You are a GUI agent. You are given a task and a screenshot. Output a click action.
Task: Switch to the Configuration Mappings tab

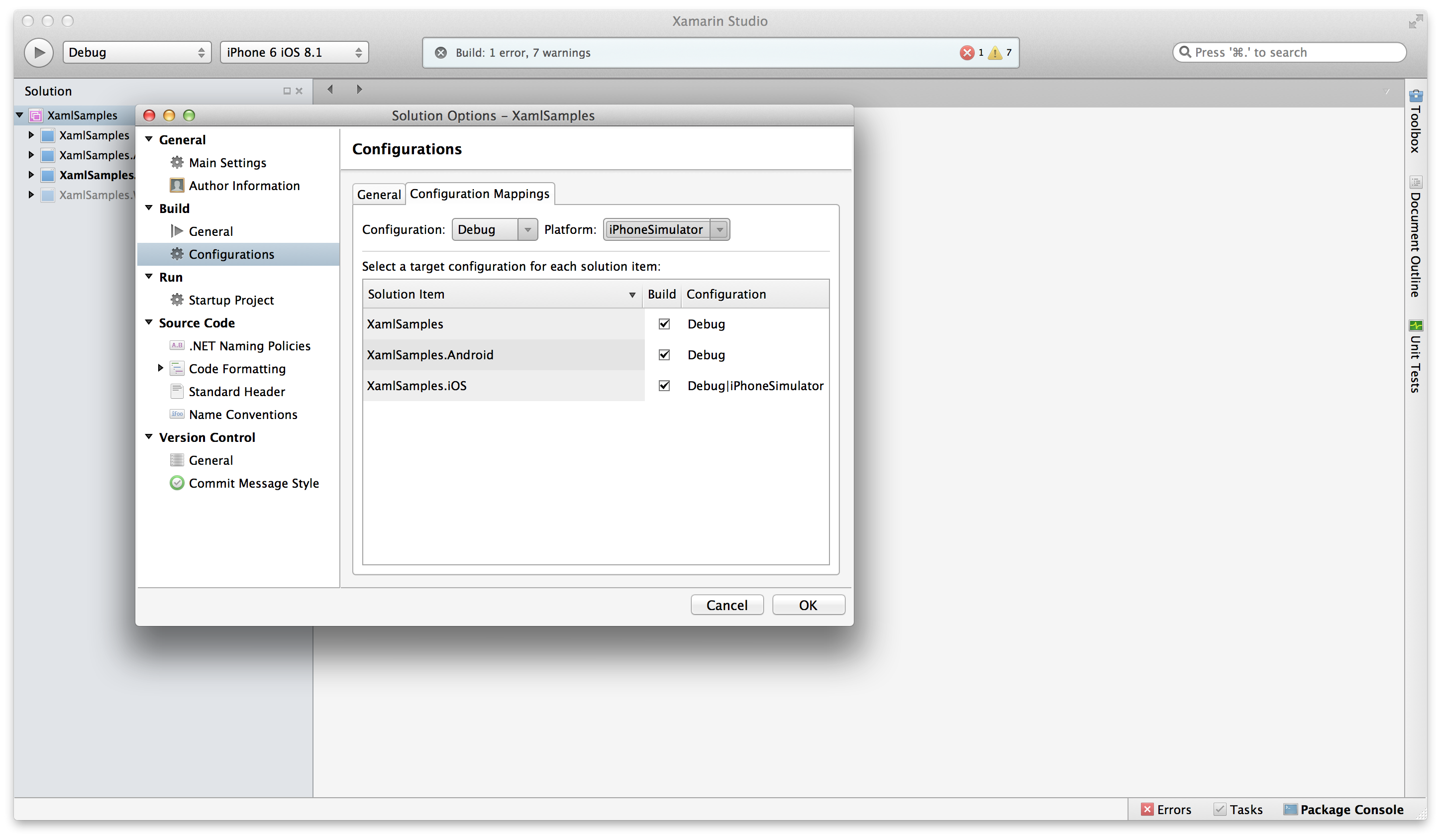click(x=480, y=194)
